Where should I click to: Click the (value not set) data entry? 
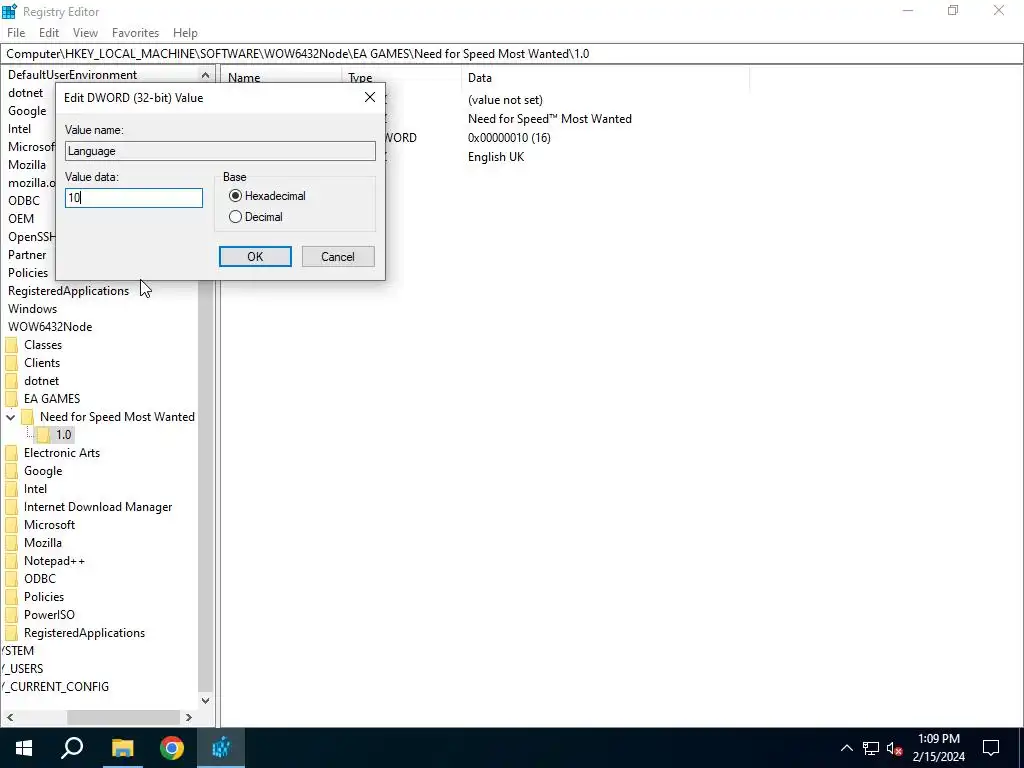(505, 100)
